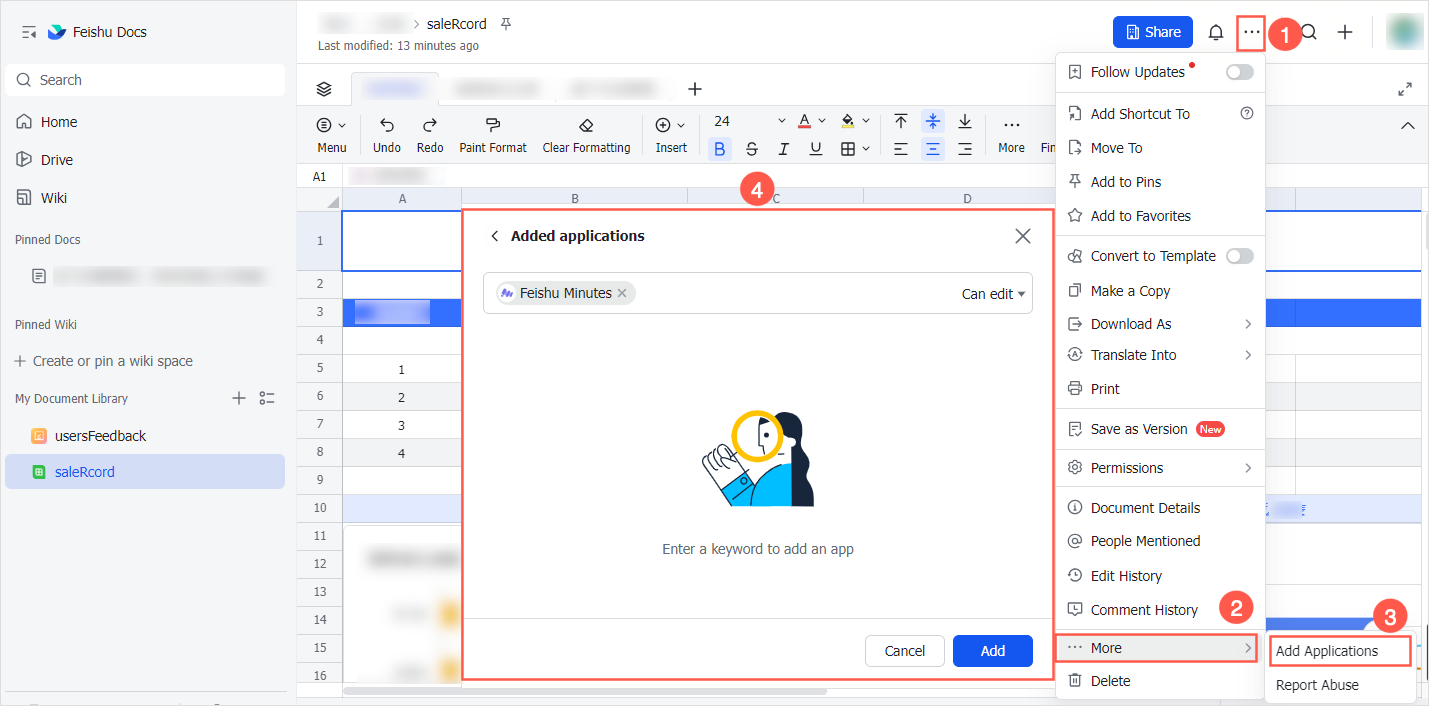Add new document in My Document Library

238,398
